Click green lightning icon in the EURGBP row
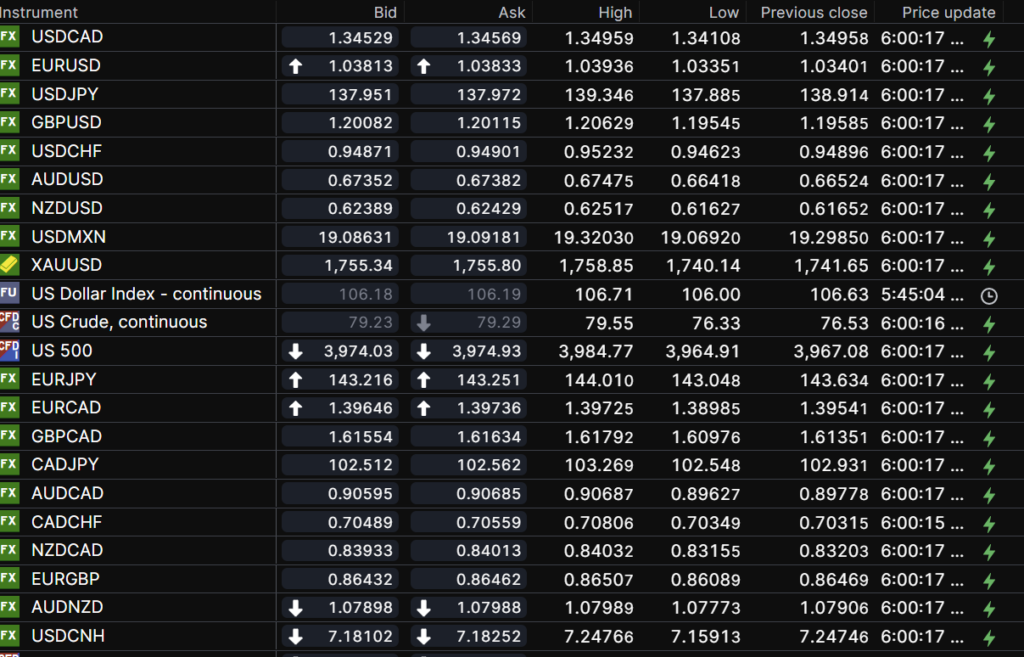 coord(989,580)
